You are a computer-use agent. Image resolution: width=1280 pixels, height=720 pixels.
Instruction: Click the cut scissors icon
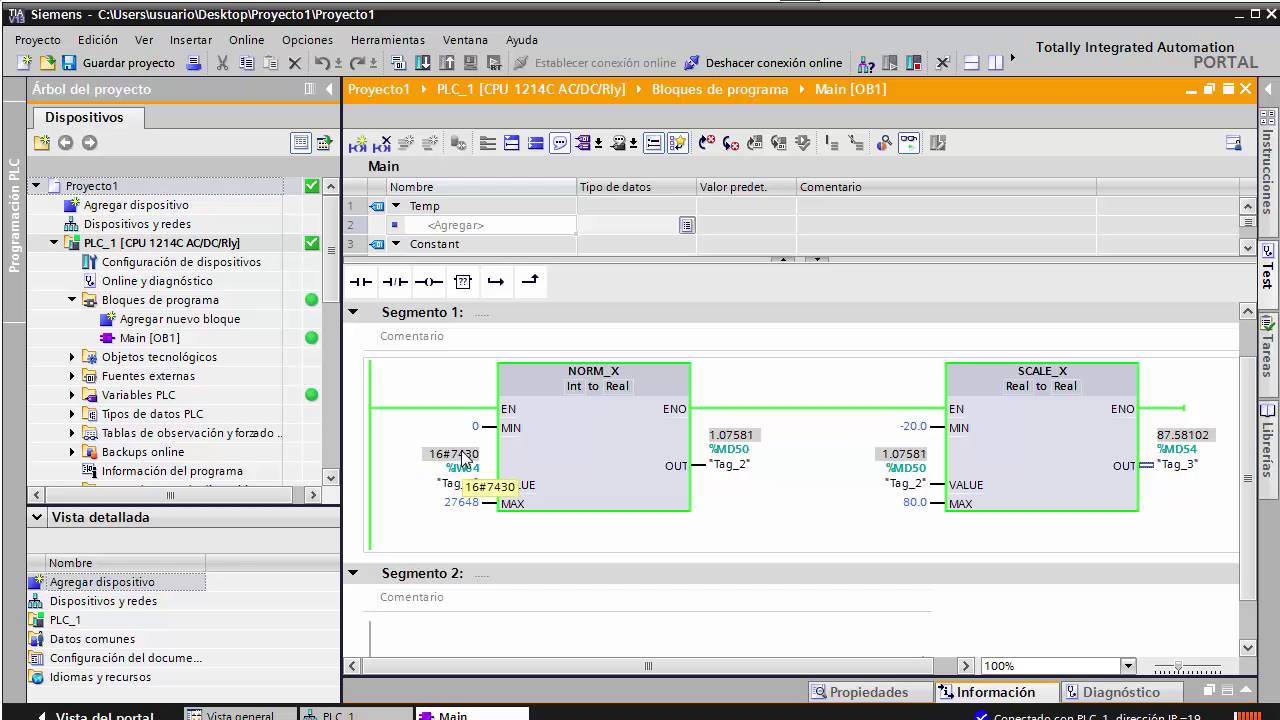point(222,63)
